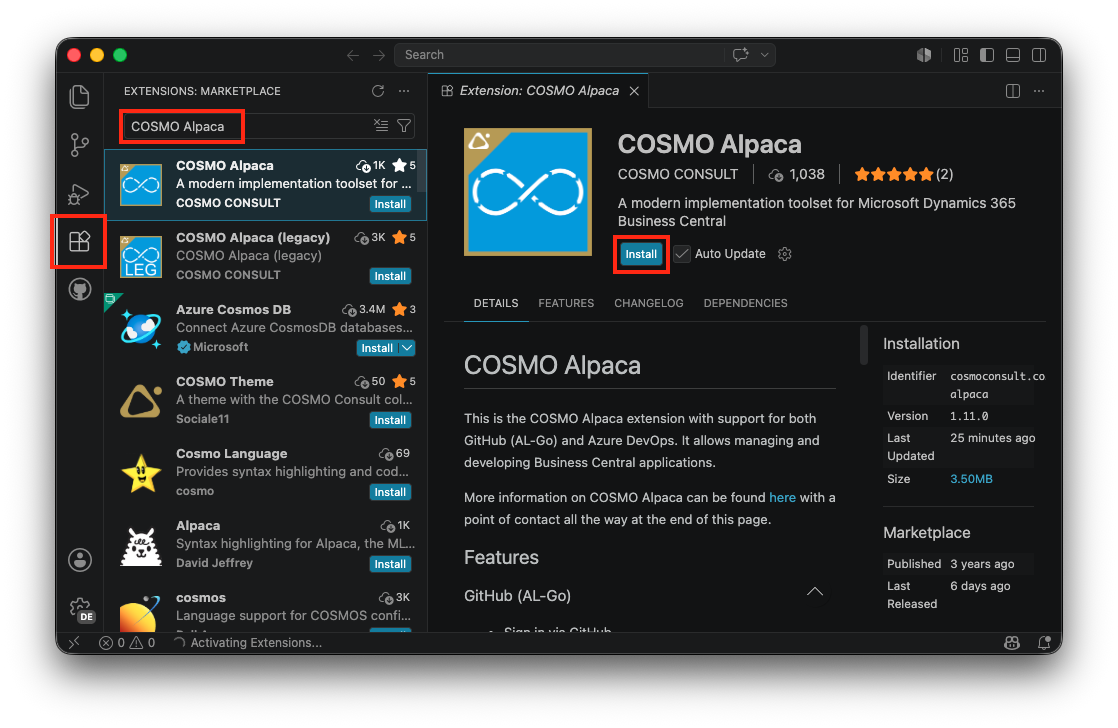The image size is (1118, 728).
Task: Install Azure Cosmos DB extension
Action: (x=376, y=348)
